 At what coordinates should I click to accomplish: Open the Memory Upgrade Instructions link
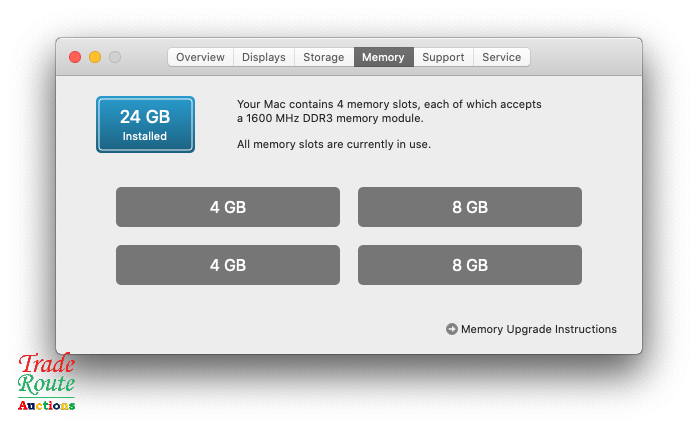point(539,329)
